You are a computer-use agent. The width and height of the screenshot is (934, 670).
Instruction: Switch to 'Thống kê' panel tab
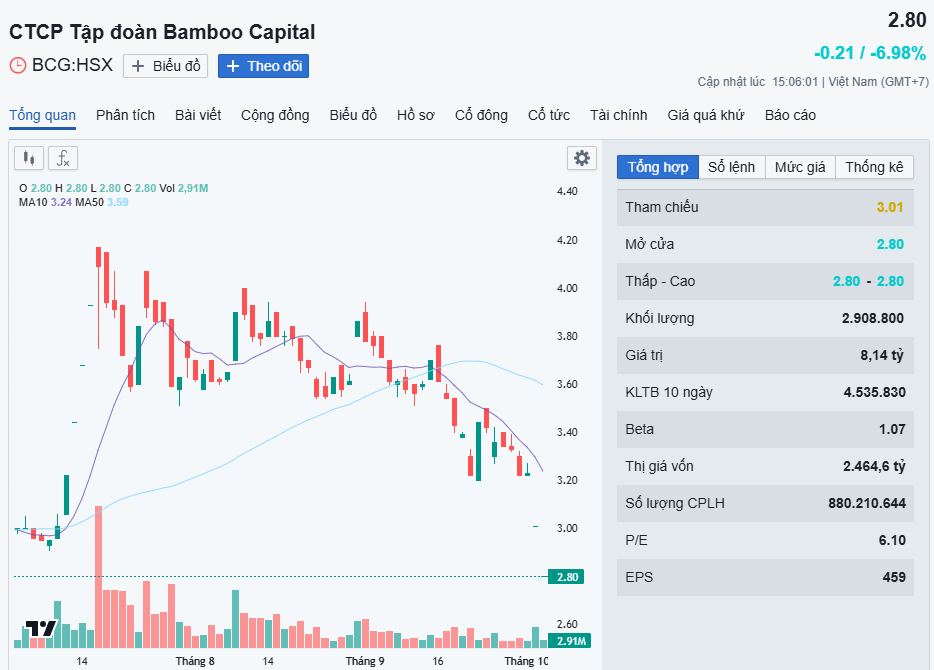[874, 167]
